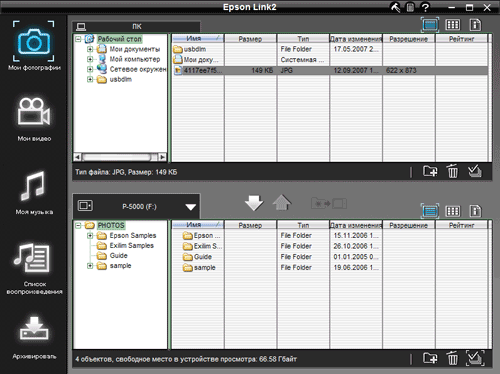Viewport: 500px width, 374px height.
Task: Click the 622 x 873 resolution cell
Action: (401, 70)
